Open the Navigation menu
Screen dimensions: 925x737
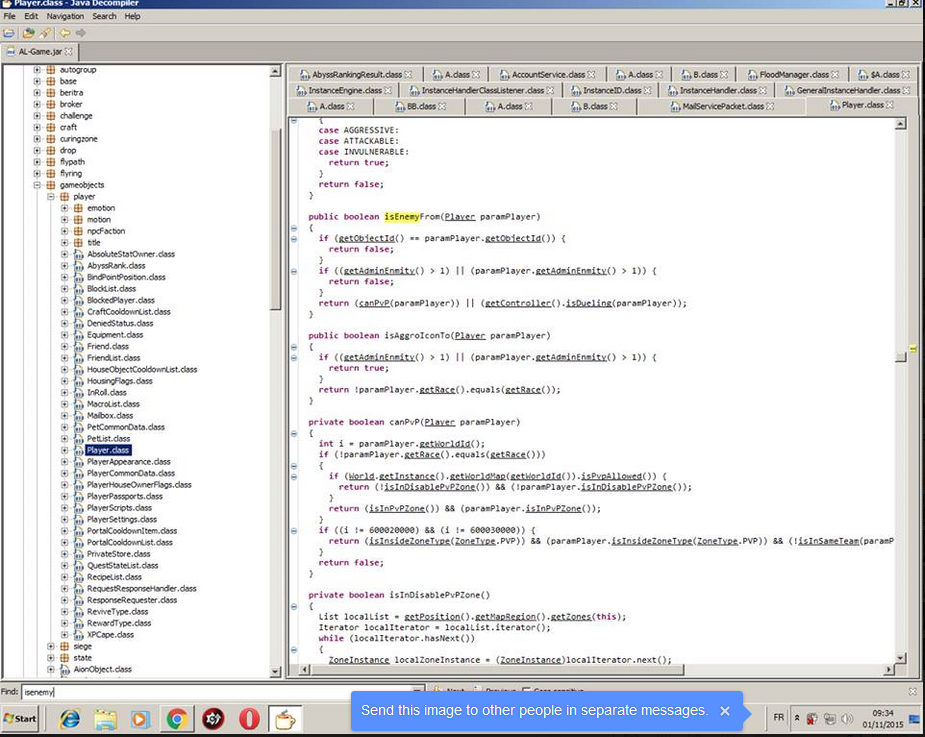click(x=65, y=16)
